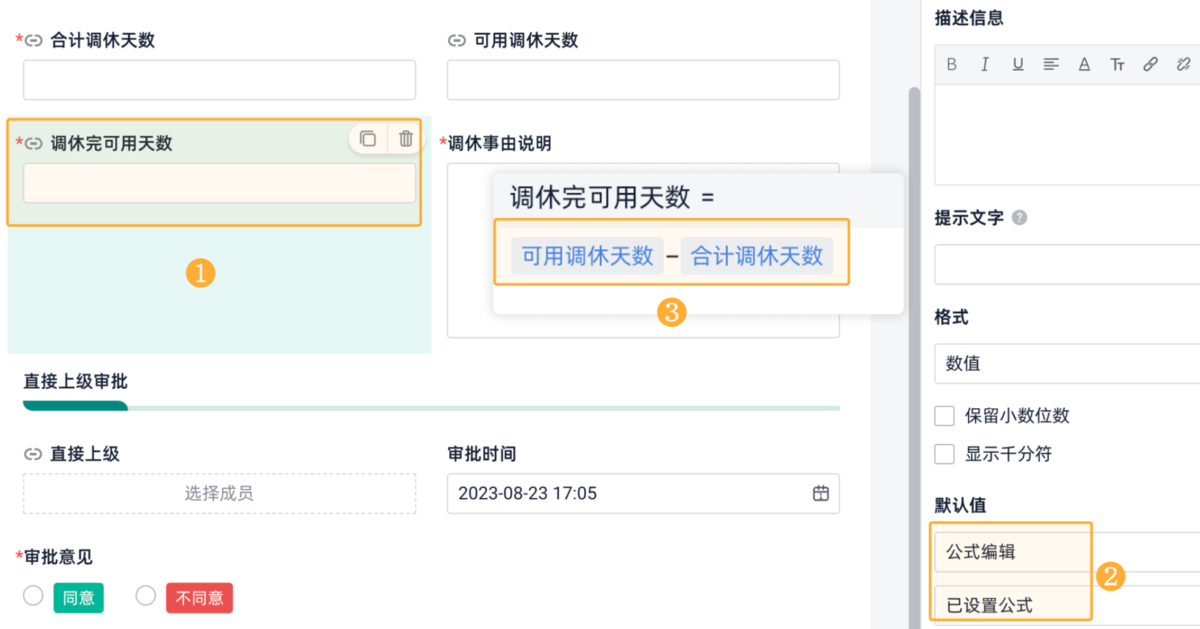This screenshot has width=1200, height=629.
Task: Open the 默认值 dropdown showing 公式编辑
Action: [x=1066, y=551]
